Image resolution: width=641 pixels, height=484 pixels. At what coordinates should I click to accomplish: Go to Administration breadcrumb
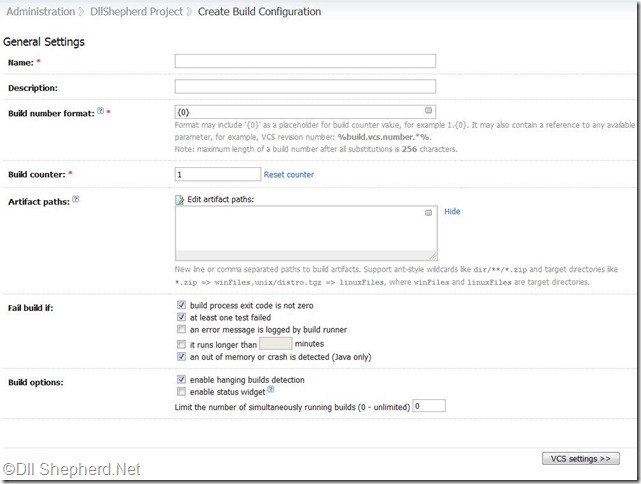point(41,12)
